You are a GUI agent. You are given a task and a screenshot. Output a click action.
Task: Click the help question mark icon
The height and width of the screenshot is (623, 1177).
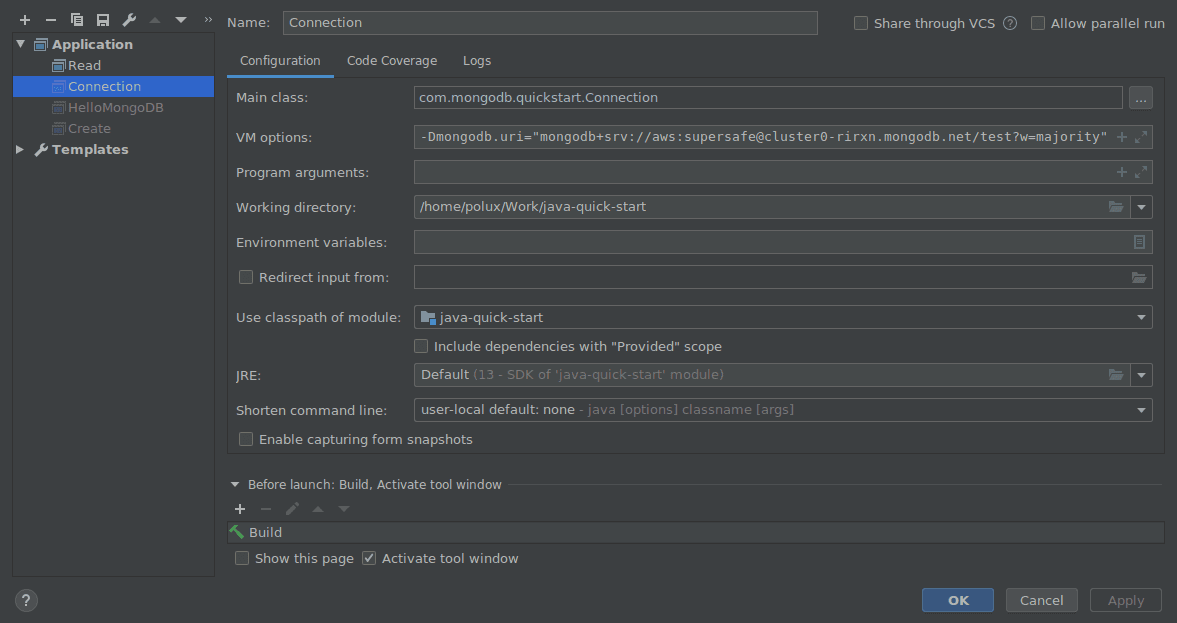point(26,600)
